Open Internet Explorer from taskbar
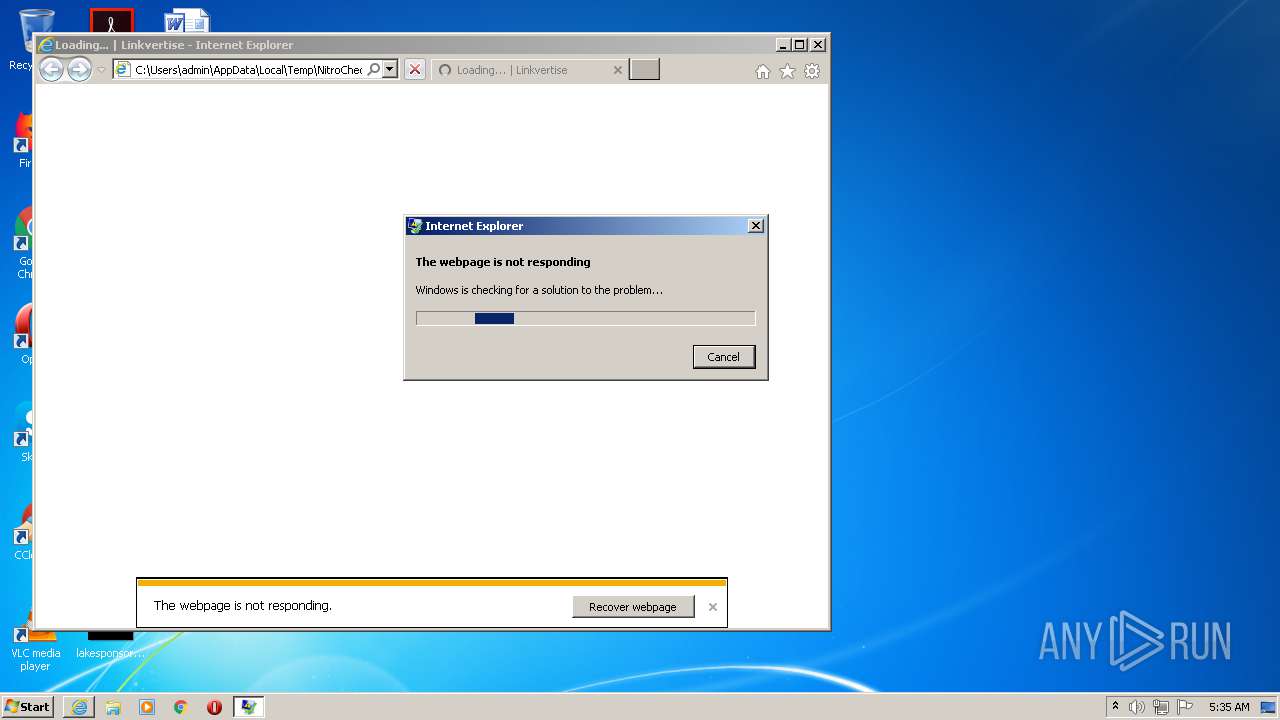 click(79, 707)
